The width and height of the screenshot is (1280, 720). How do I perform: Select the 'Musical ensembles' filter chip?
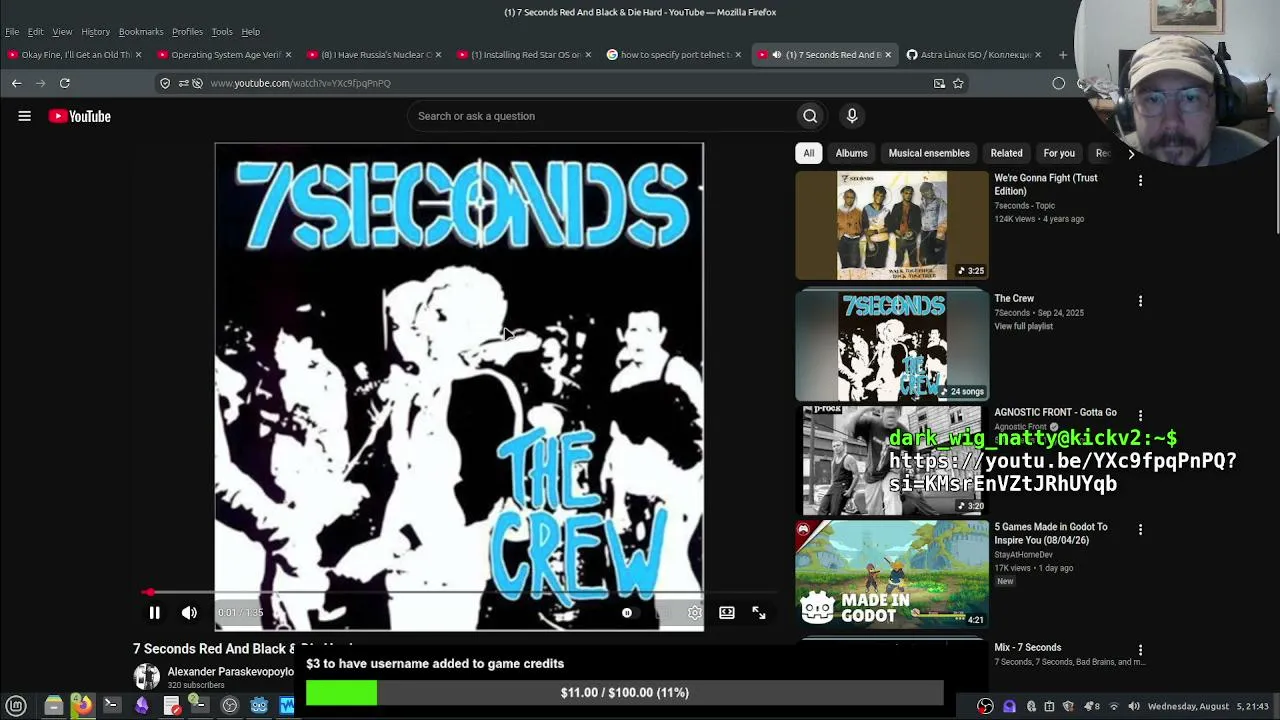[929, 153]
